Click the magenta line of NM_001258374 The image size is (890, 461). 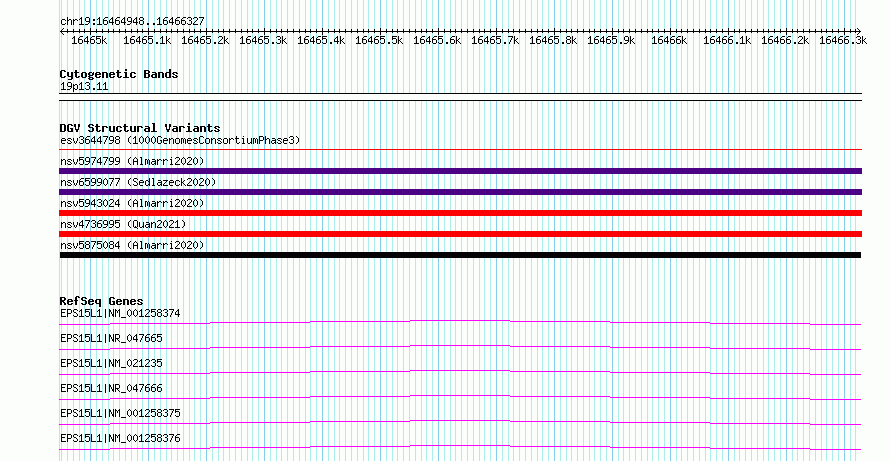tap(460, 322)
